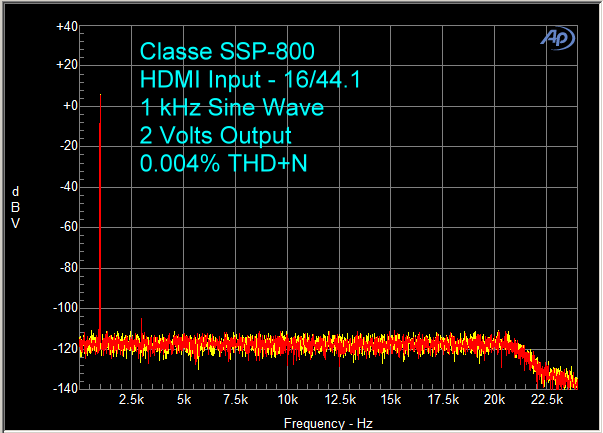The width and height of the screenshot is (603, 433).
Task: Click the -140 label on the y-axis
Action: click(64, 389)
